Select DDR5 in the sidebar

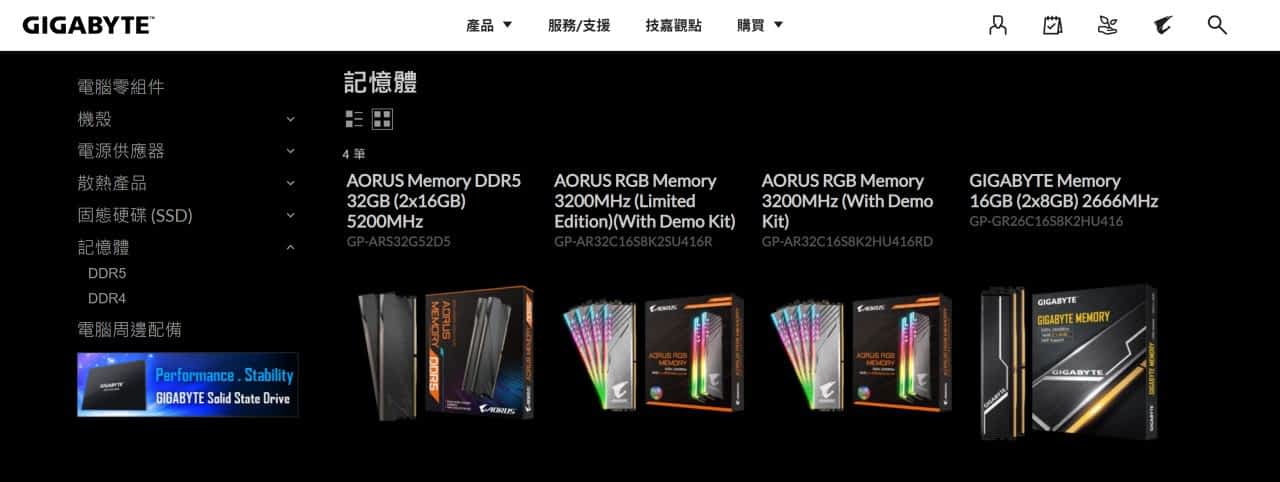click(107, 273)
